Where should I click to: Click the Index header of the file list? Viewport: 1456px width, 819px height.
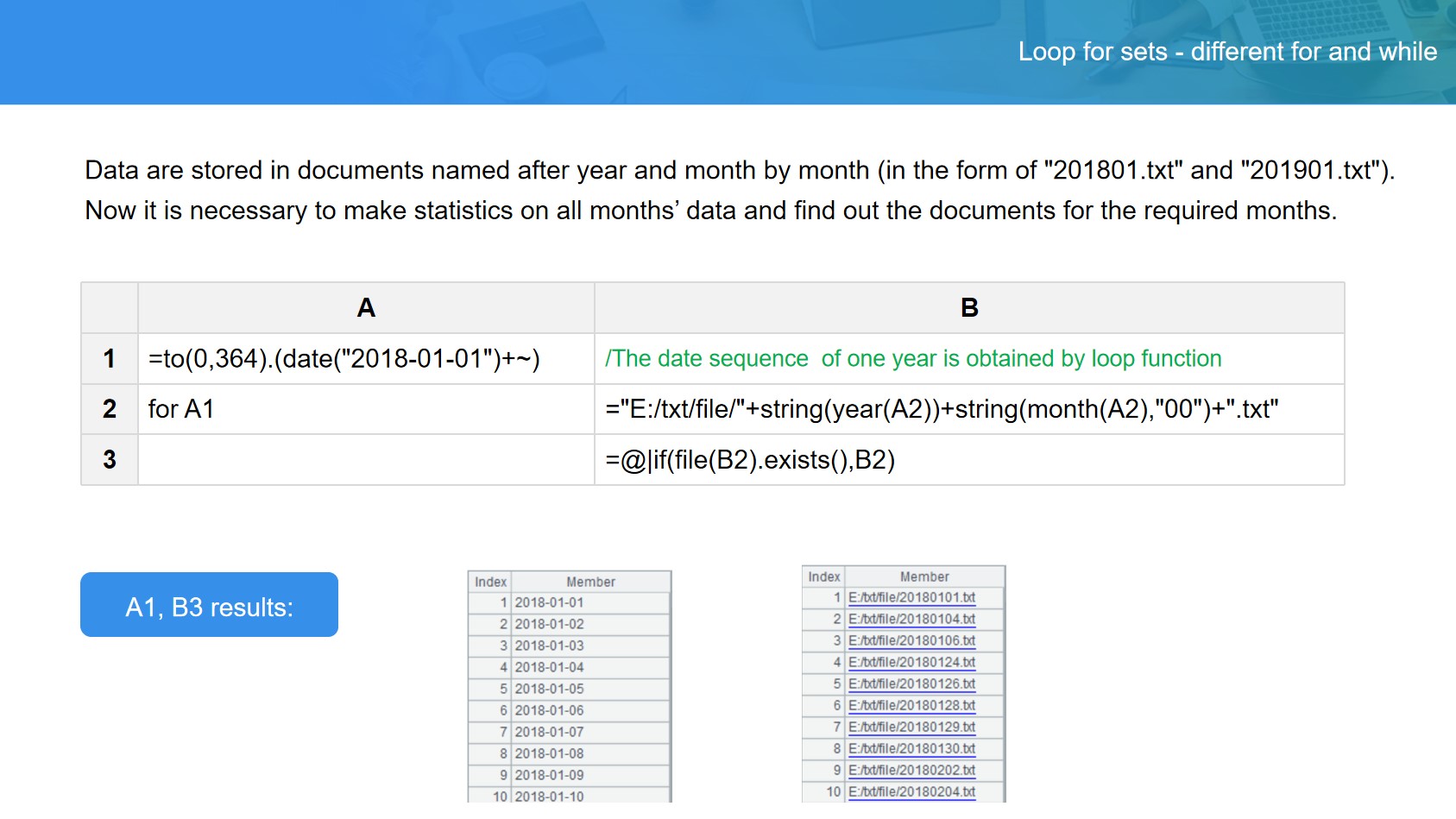(x=823, y=577)
